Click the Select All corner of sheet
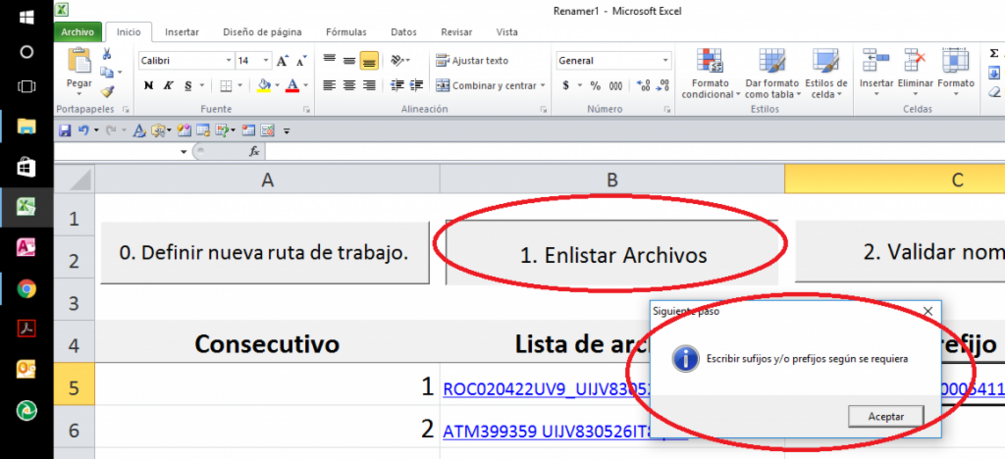Viewport: 1005px width, 459px height. coord(75,180)
